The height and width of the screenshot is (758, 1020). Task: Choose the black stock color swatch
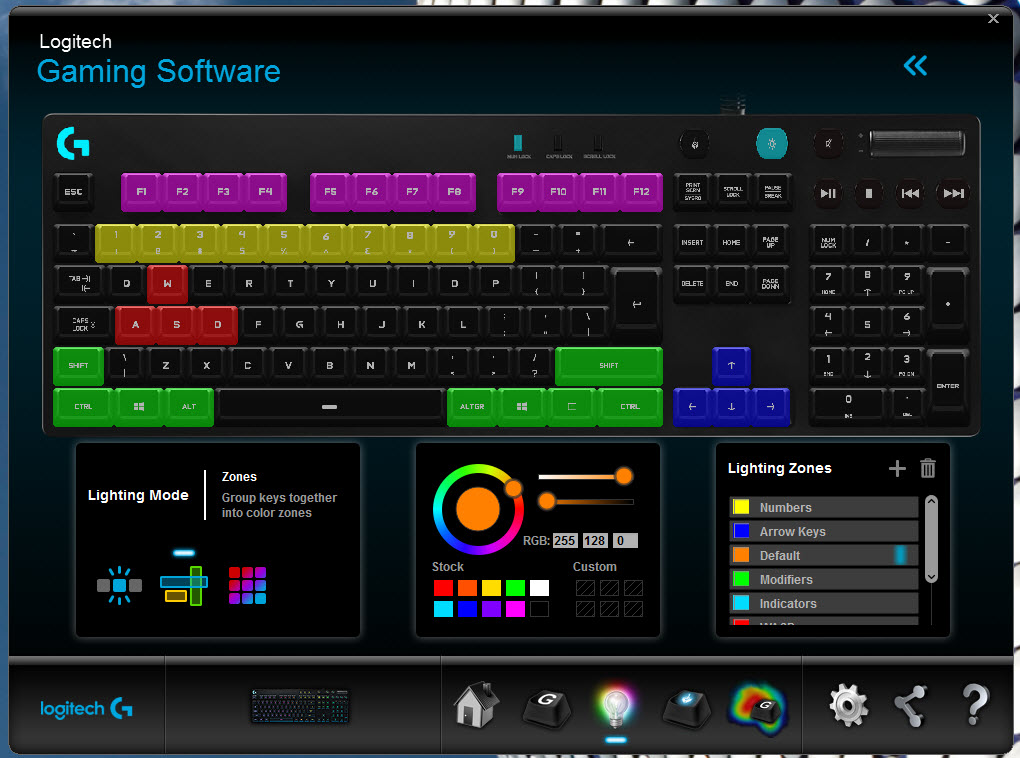pos(539,609)
